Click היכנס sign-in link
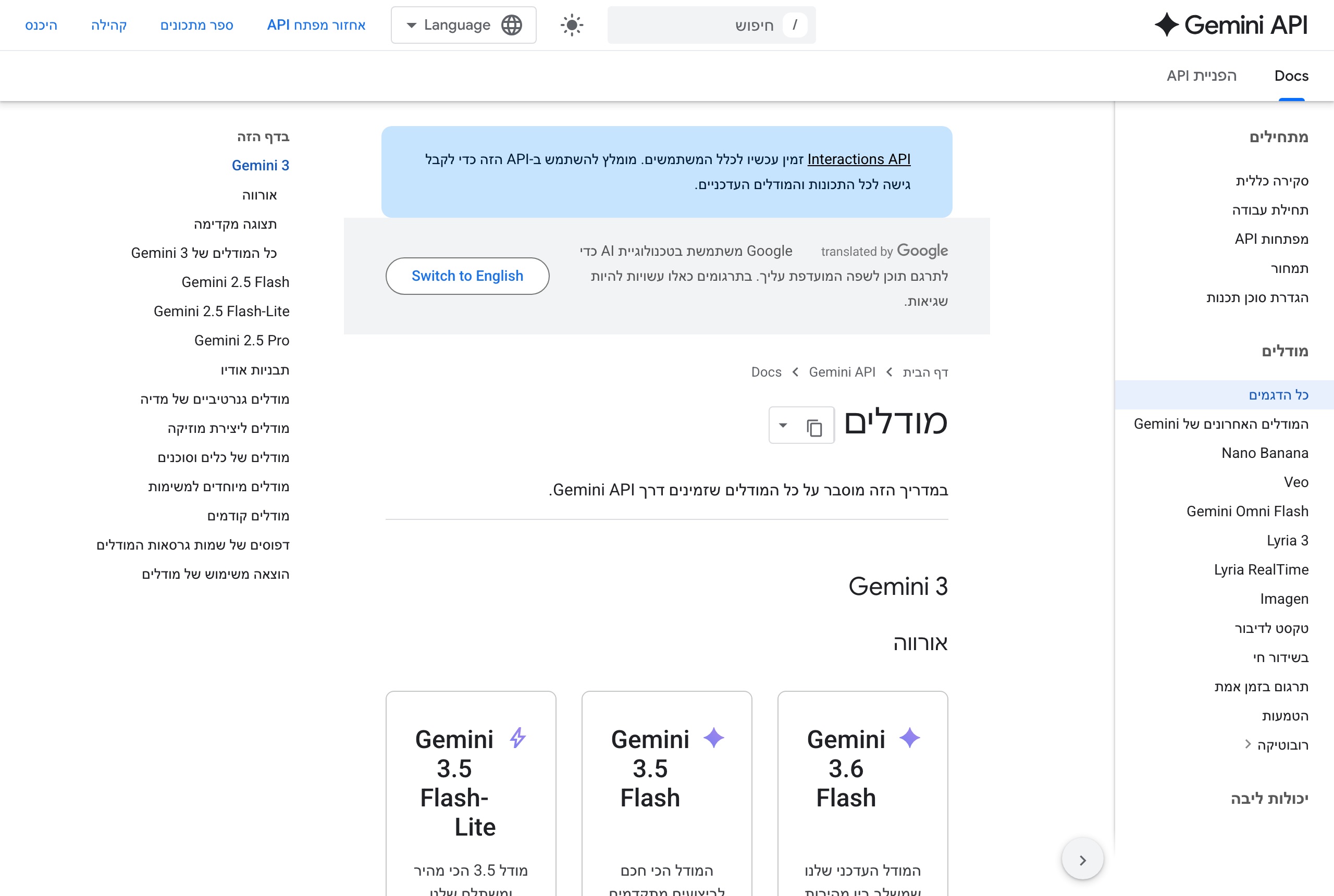This screenshot has height=896, width=1334. pyautogui.click(x=41, y=25)
